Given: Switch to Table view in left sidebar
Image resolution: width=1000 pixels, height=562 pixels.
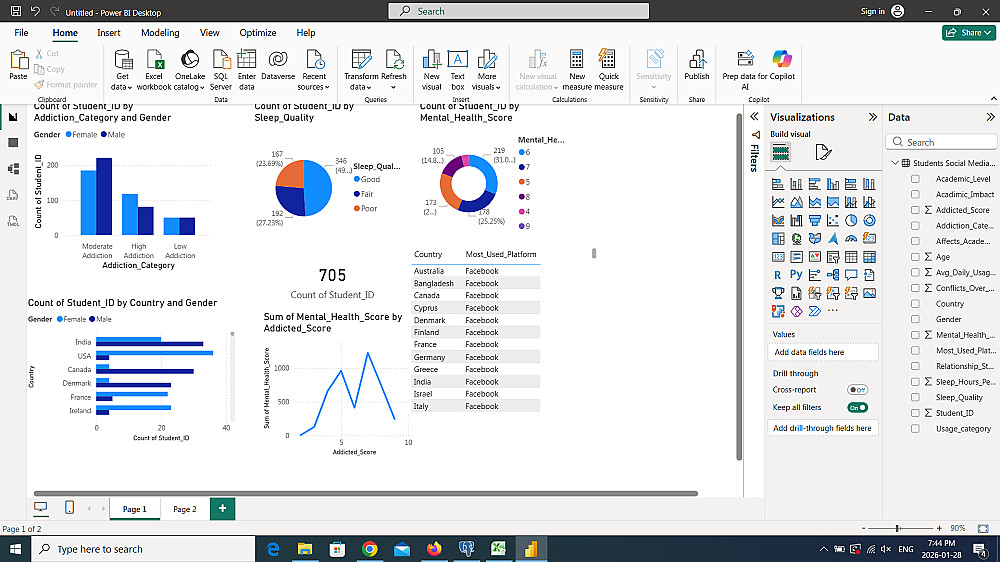Looking at the screenshot, I should pyautogui.click(x=13, y=143).
